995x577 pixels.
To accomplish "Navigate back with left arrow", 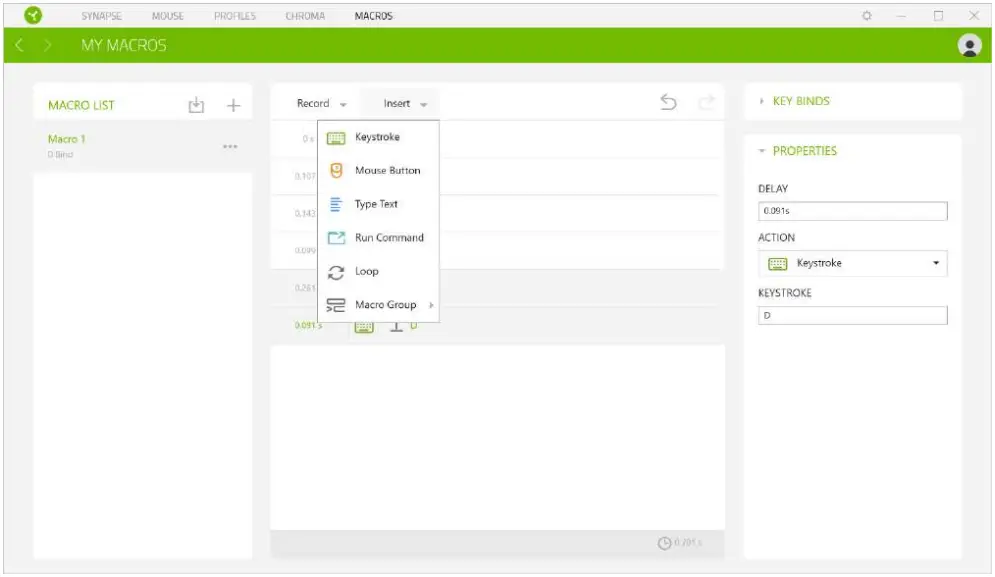I will [x=20, y=45].
